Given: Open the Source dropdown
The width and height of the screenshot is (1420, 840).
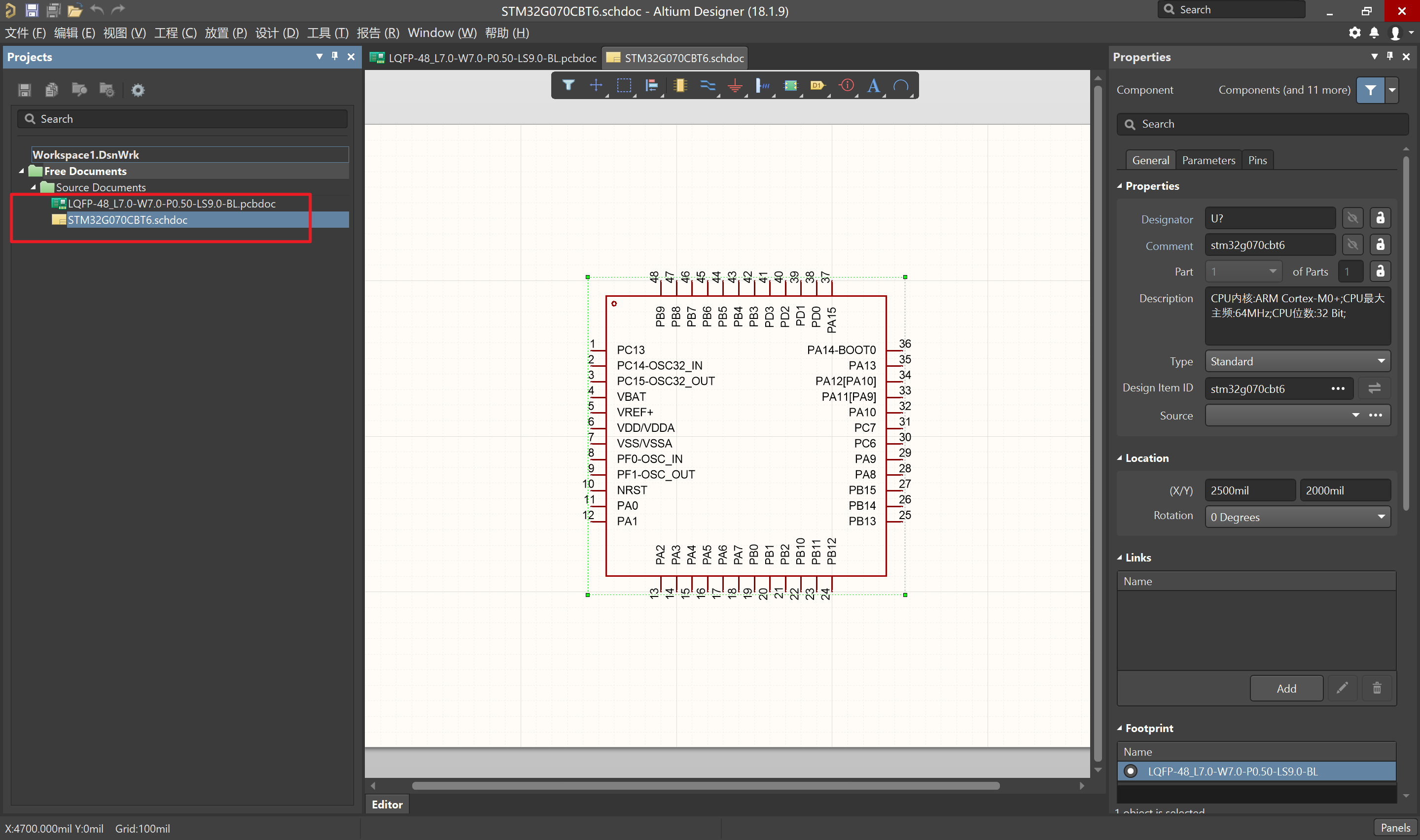Looking at the screenshot, I should (1355, 415).
